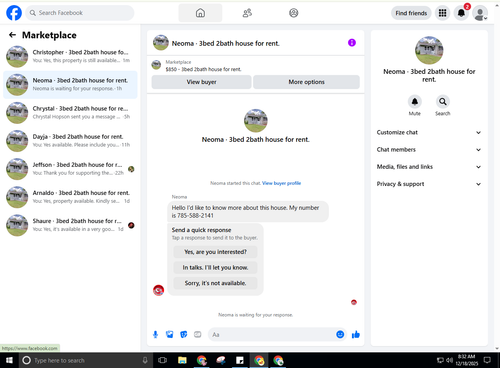Mute the Neoma conversation
The height and width of the screenshot is (368, 500).
tap(415, 102)
